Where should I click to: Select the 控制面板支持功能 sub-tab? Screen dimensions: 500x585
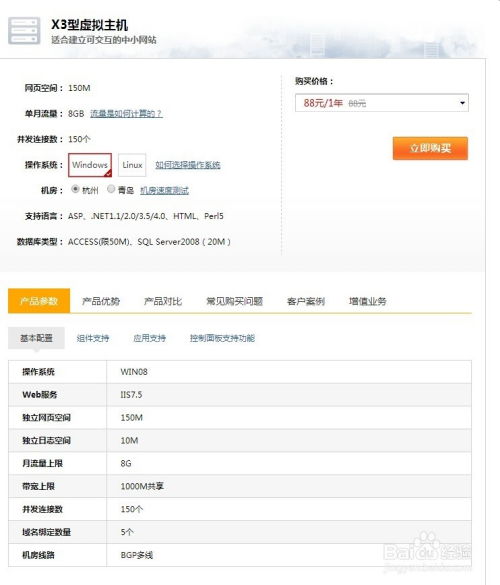click(222, 338)
